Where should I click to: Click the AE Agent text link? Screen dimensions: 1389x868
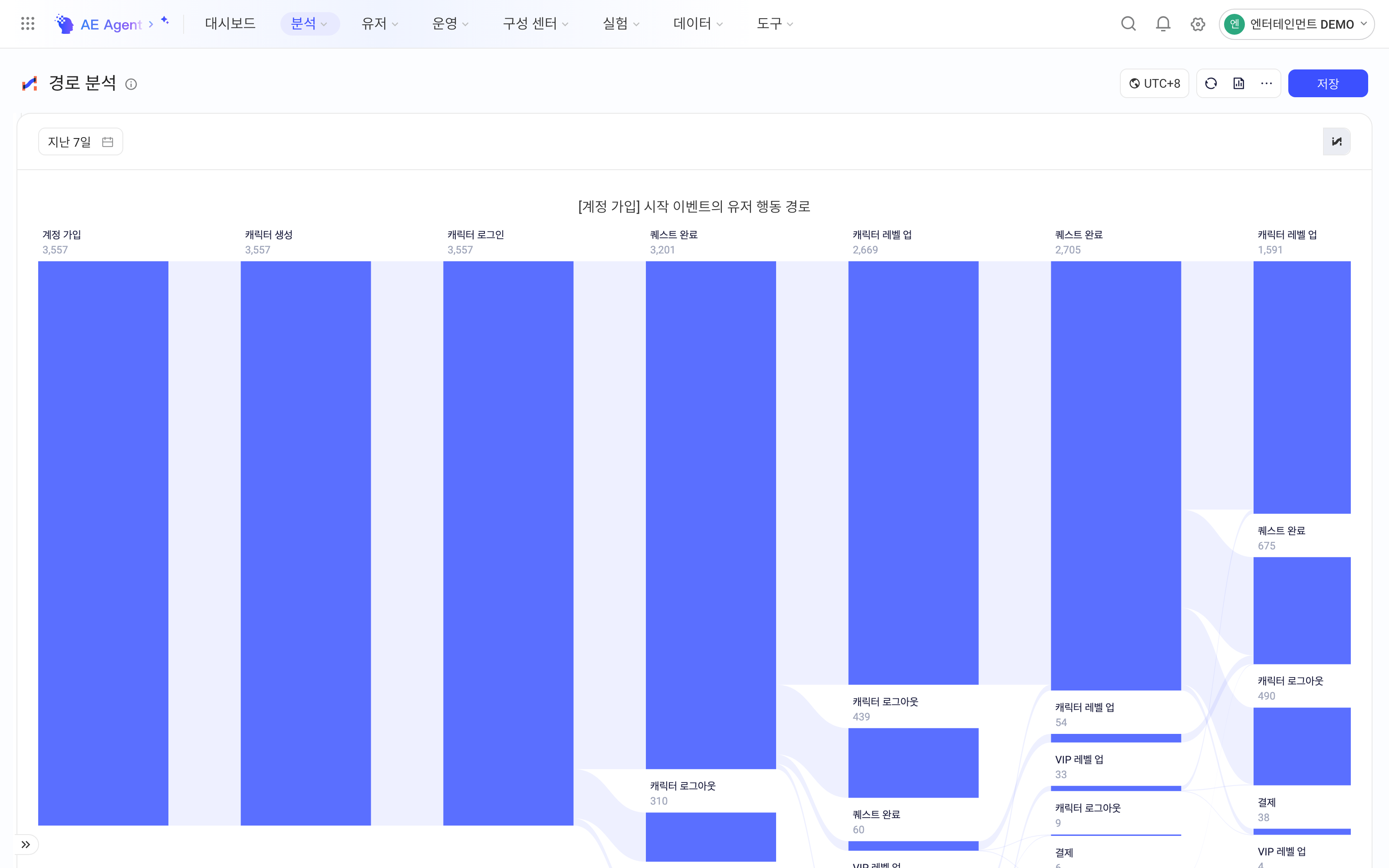tap(111, 25)
